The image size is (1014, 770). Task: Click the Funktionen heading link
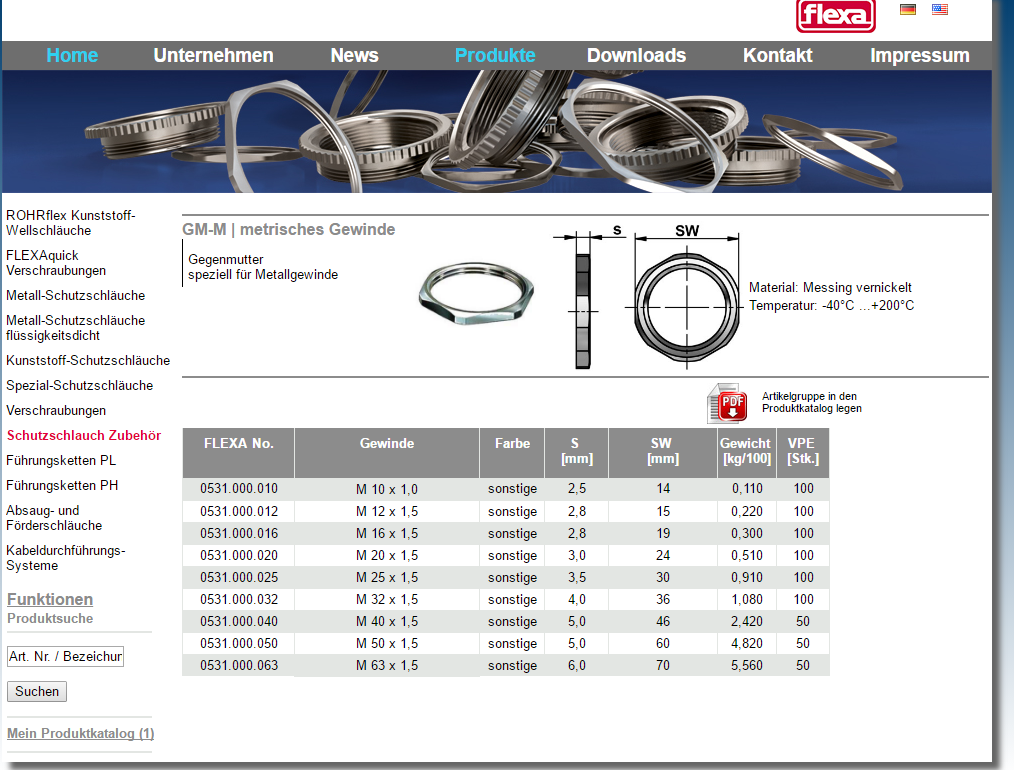(50, 599)
